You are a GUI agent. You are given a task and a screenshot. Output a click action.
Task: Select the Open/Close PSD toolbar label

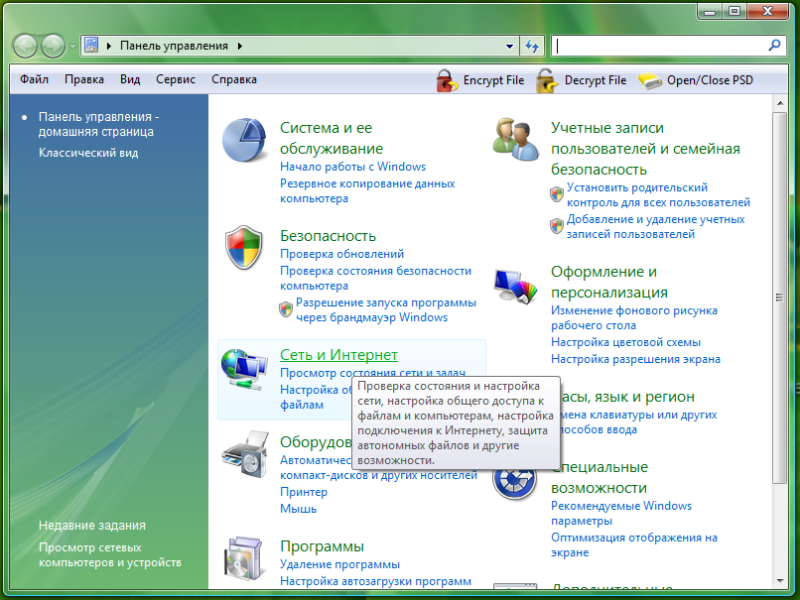710,81
